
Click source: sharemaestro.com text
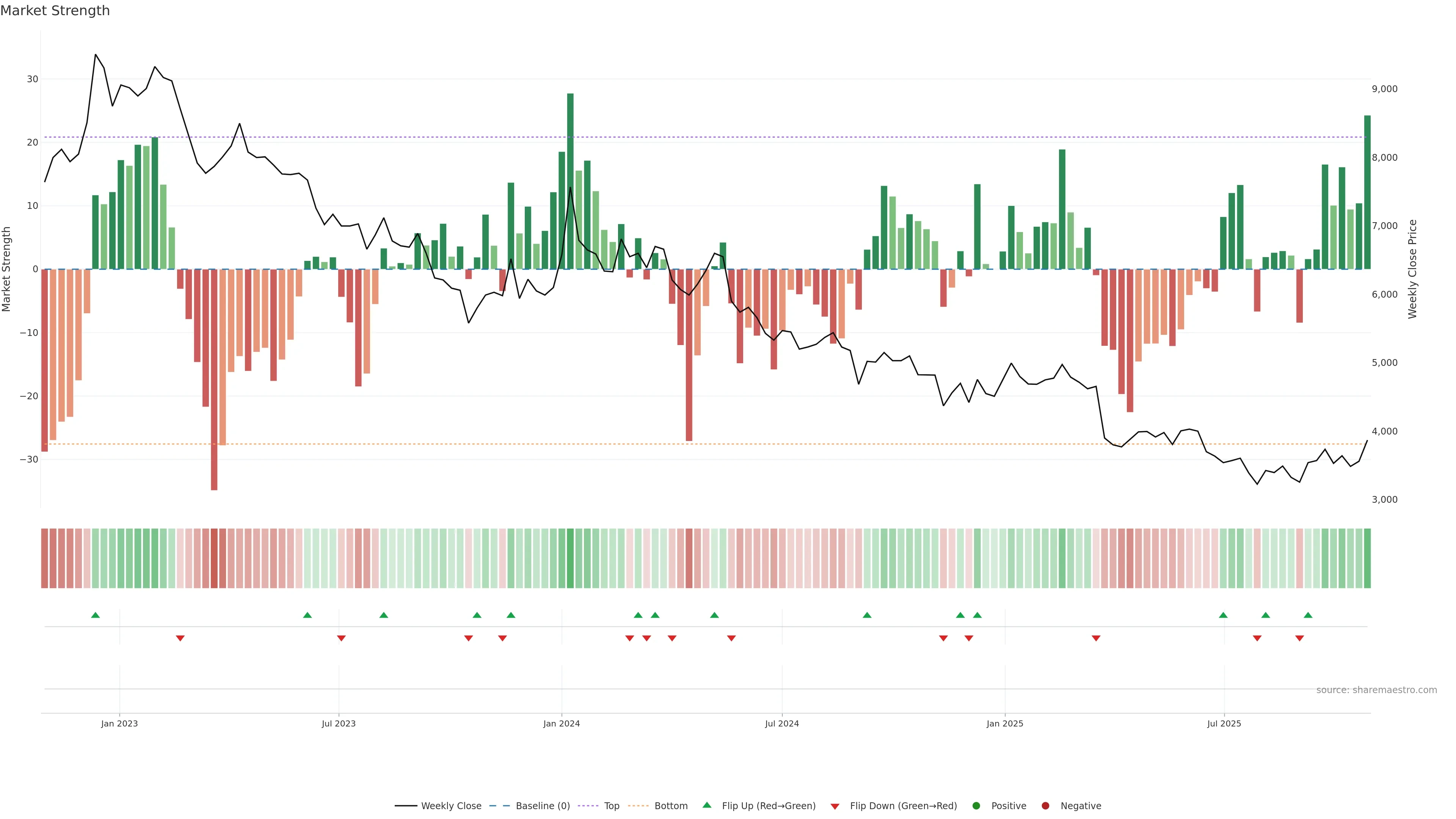click(x=1376, y=690)
